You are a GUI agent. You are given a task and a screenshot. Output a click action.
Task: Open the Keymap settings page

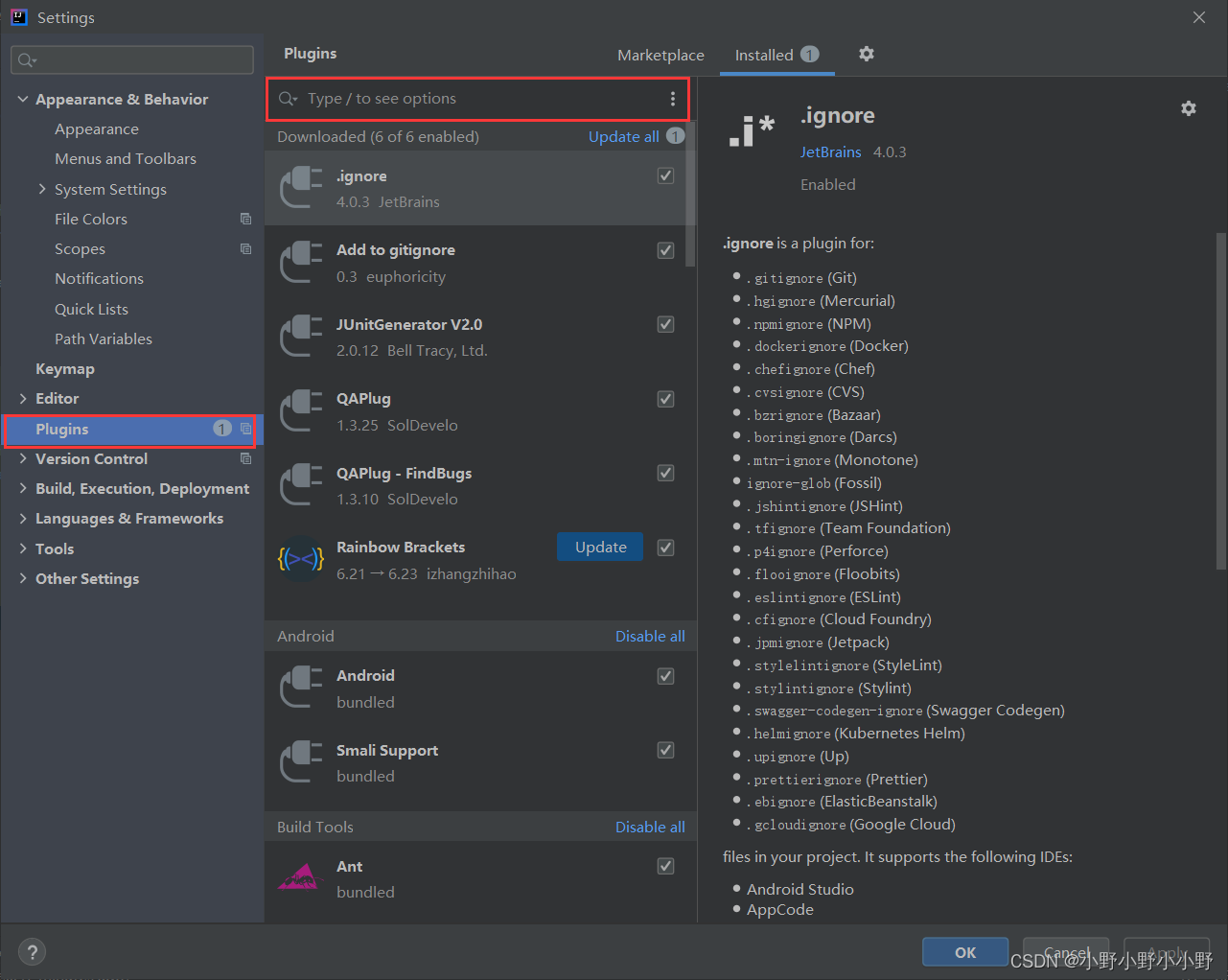click(65, 368)
